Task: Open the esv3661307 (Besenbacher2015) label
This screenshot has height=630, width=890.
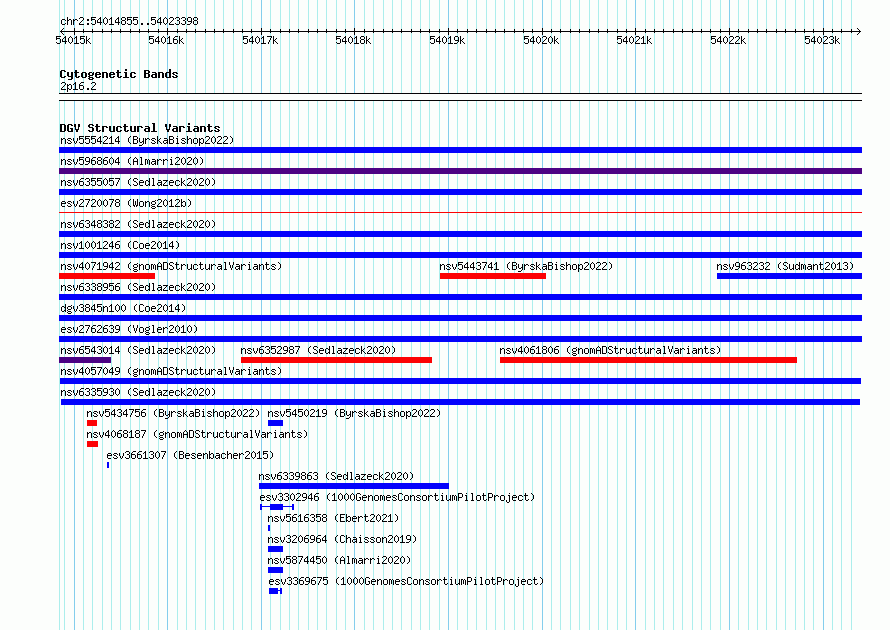Action: coord(190,455)
